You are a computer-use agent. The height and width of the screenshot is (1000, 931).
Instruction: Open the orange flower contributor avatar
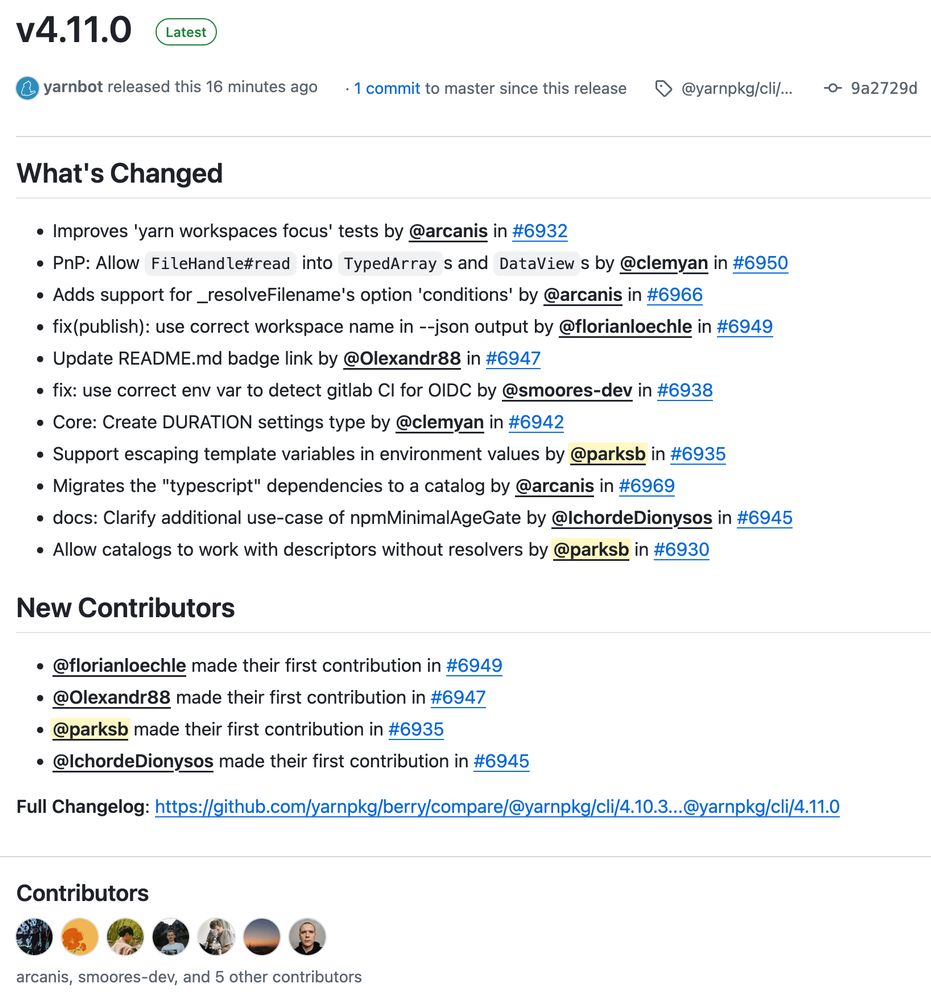(x=80, y=937)
